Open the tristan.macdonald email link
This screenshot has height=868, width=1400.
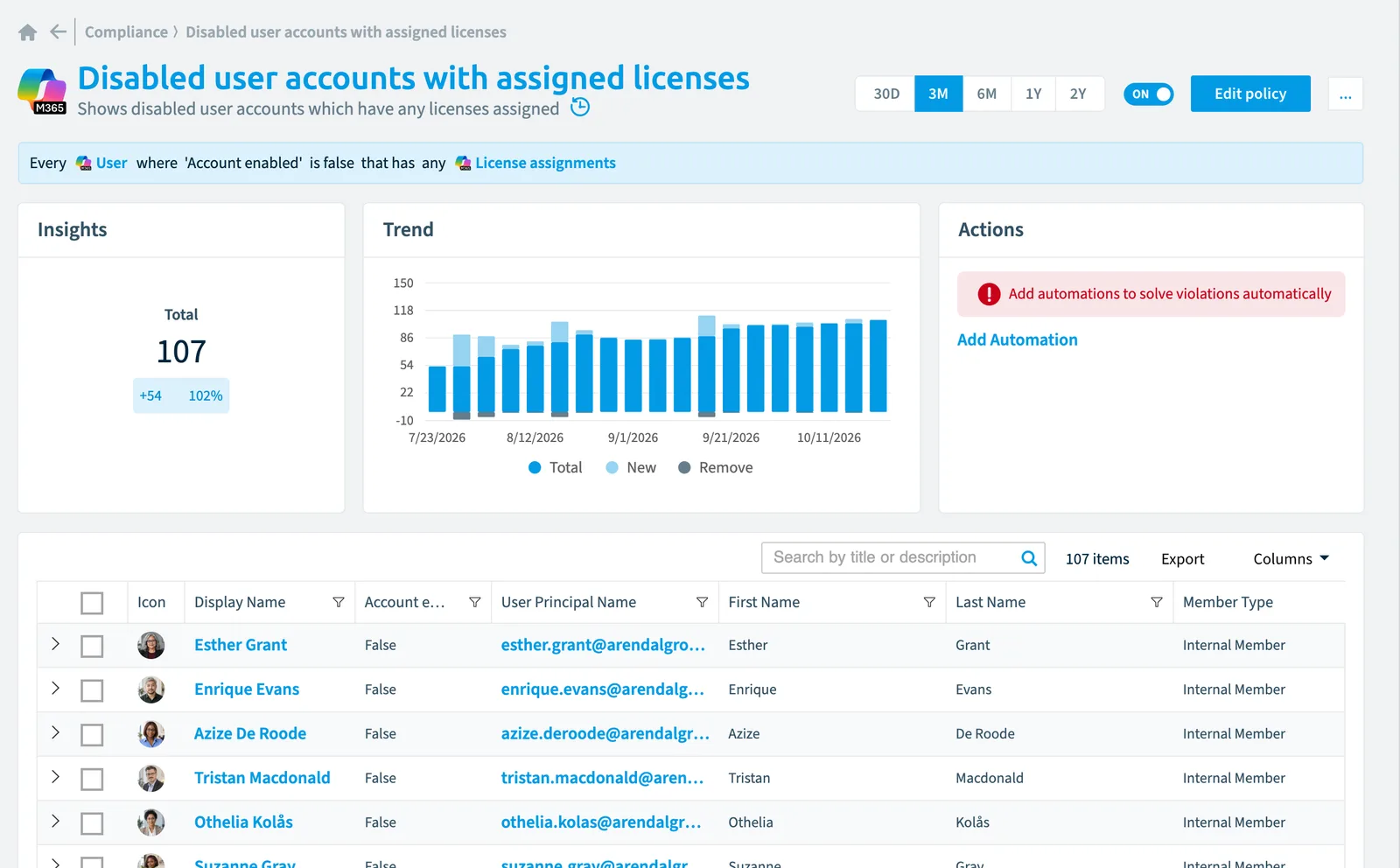[602, 778]
